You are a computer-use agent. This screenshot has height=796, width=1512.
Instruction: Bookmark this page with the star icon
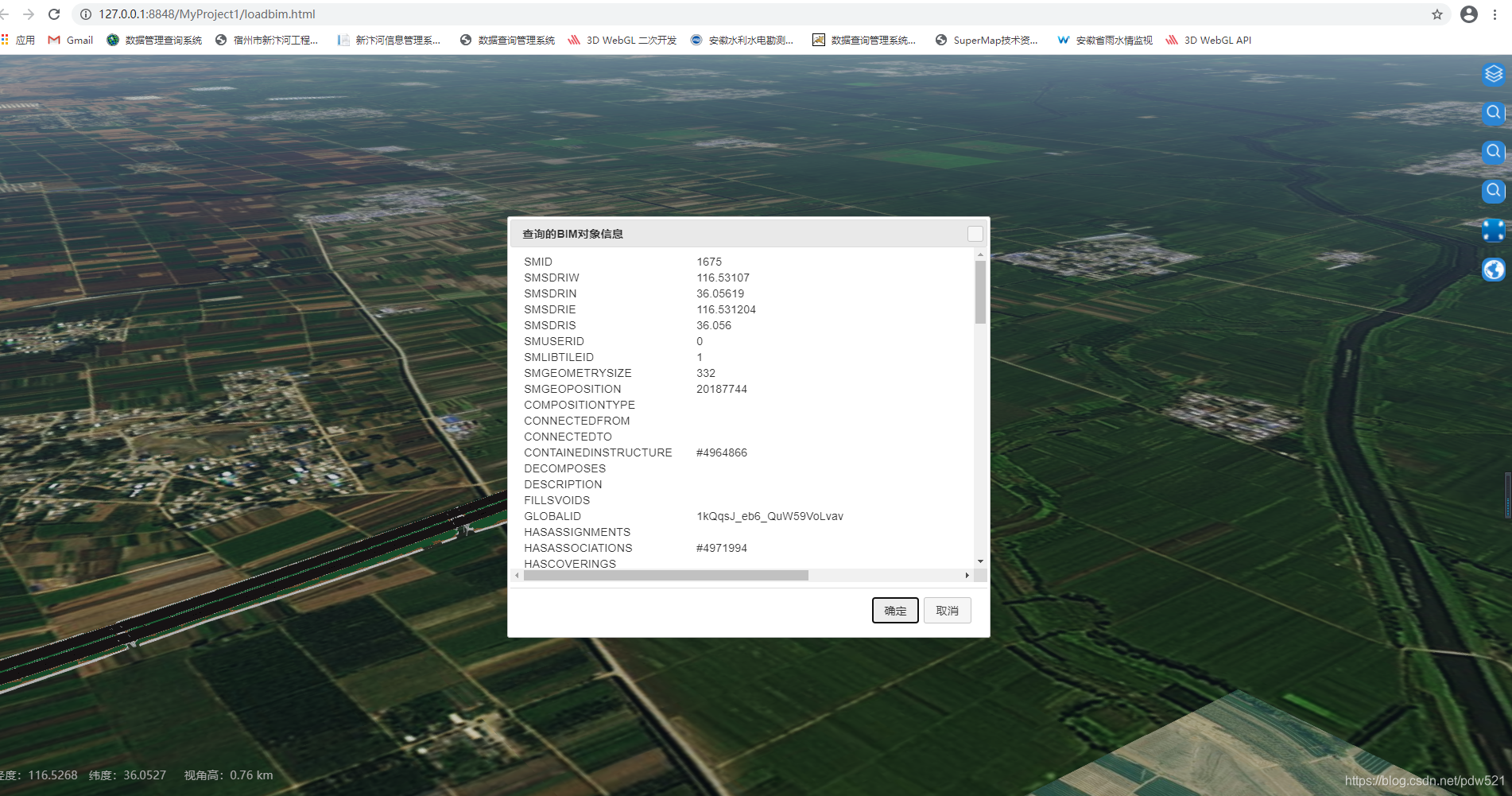[x=1437, y=14]
